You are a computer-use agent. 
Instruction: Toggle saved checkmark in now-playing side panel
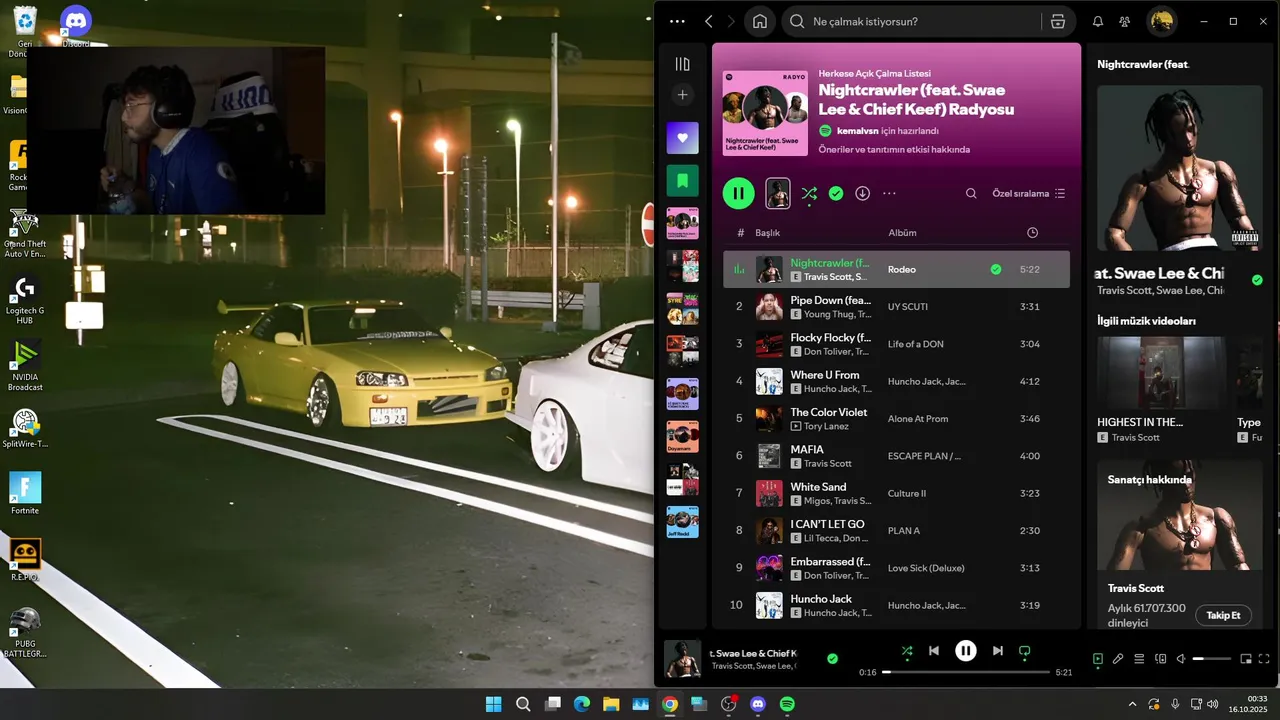pyautogui.click(x=1257, y=280)
